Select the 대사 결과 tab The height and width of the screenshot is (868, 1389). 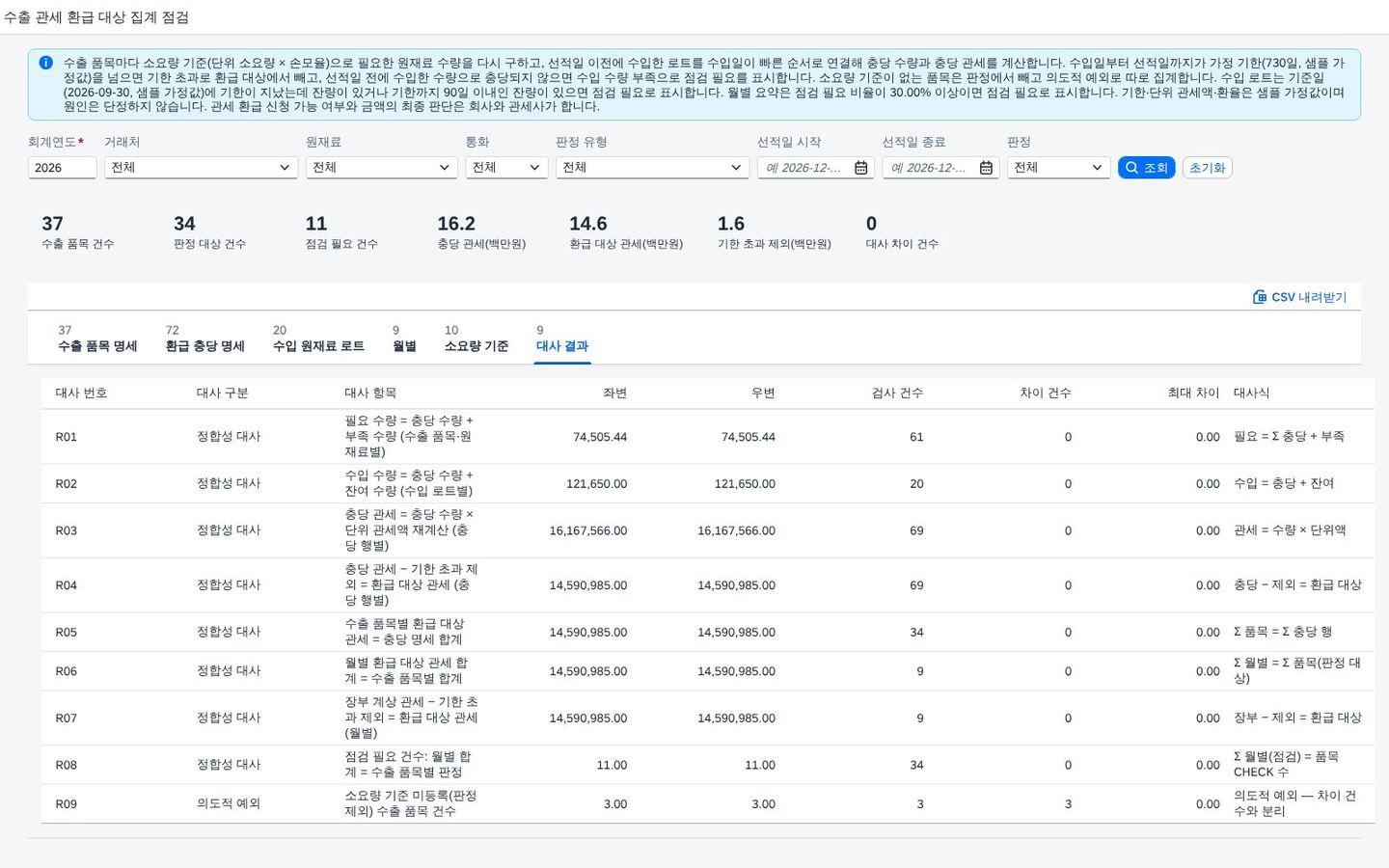(562, 339)
